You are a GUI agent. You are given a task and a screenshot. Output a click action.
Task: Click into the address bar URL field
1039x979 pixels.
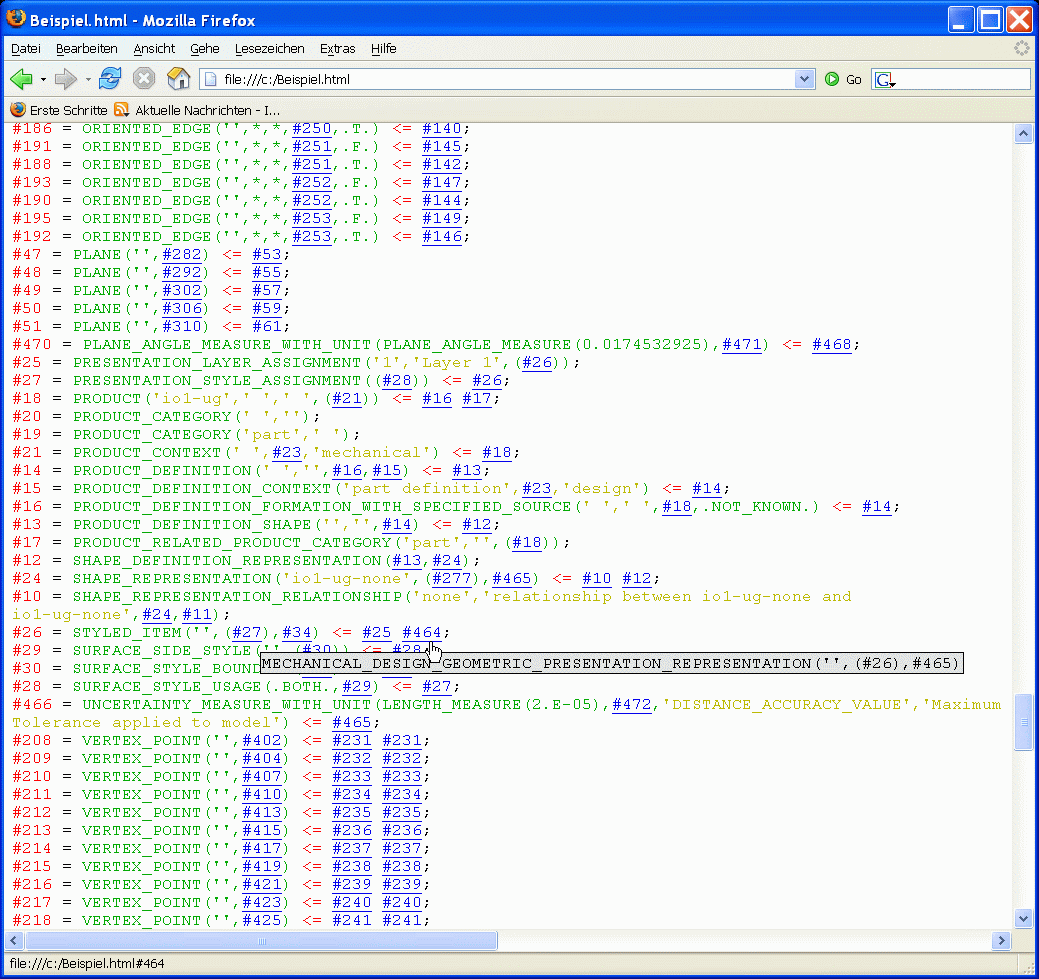500,79
